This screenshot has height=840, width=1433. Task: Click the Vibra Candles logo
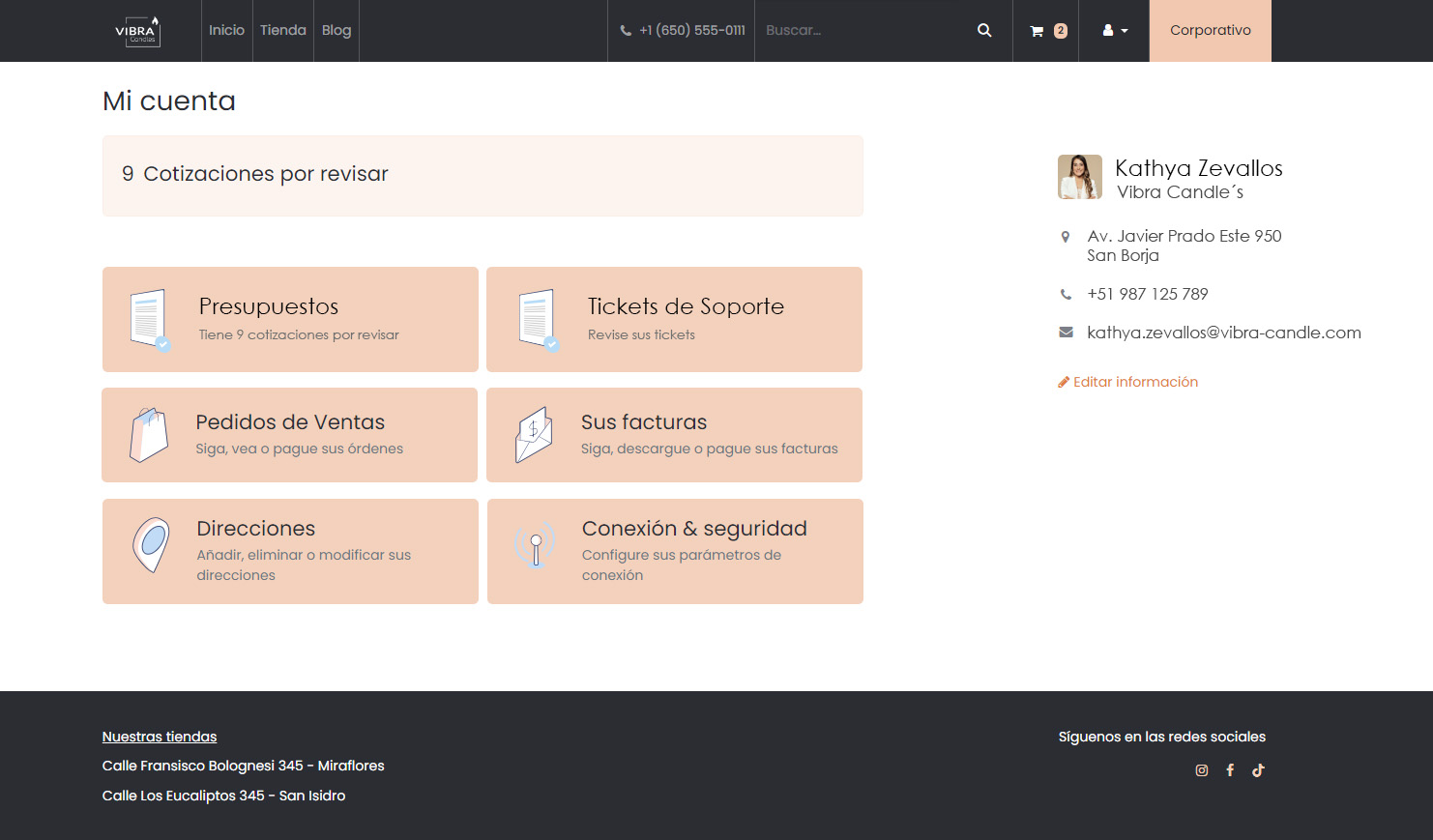[x=138, y=30]
